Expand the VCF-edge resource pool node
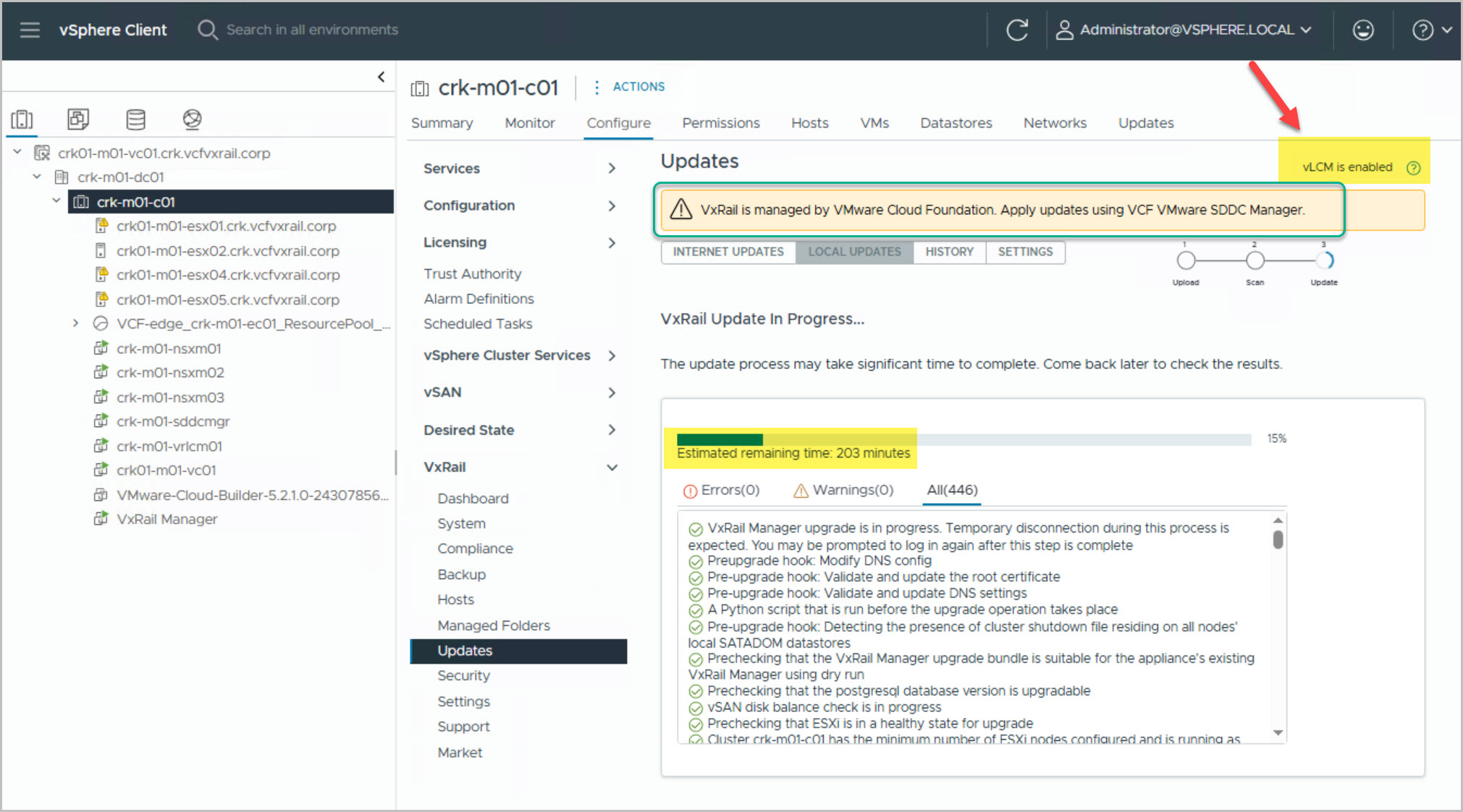 pyautogui.click(x=75, y=323)
